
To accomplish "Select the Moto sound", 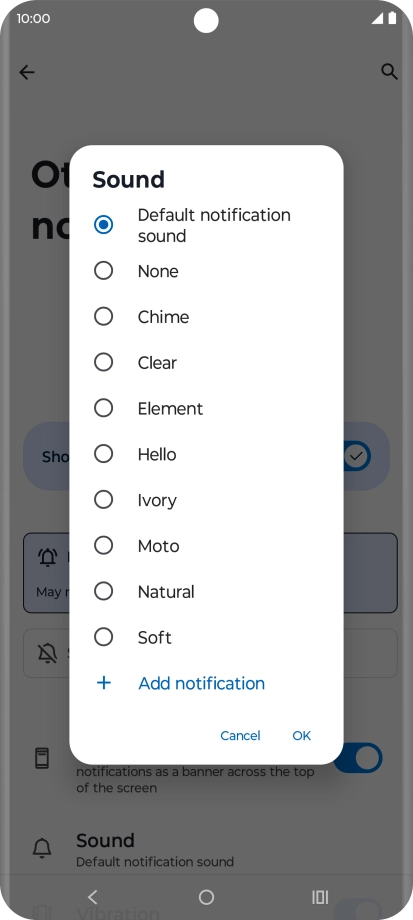I will point(206,546).
